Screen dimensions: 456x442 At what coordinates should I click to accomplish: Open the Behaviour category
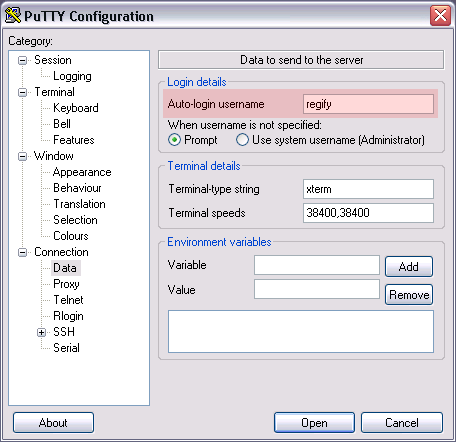(x=77, y=188)
